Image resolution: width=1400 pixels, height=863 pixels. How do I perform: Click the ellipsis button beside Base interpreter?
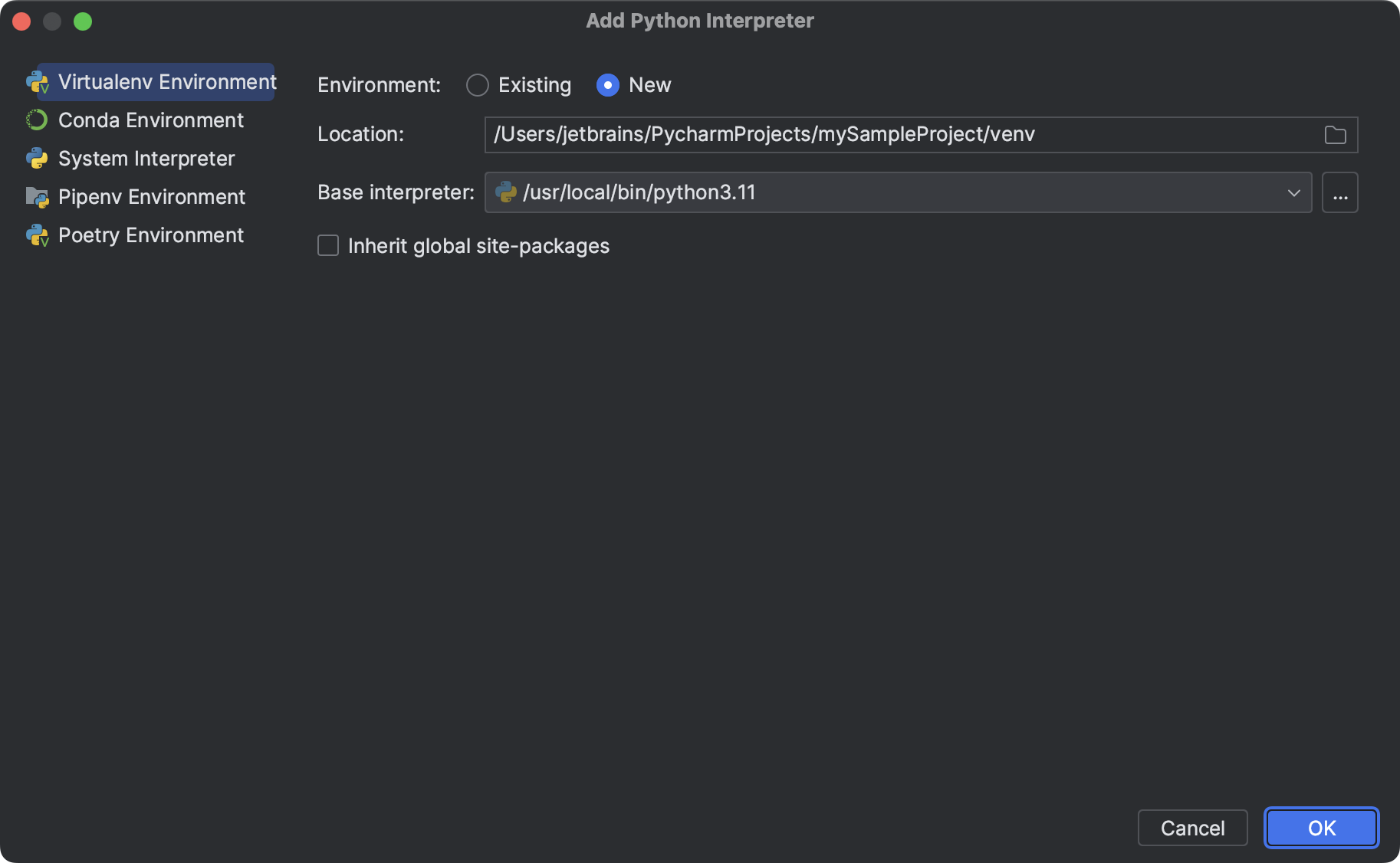(1339, 192)
